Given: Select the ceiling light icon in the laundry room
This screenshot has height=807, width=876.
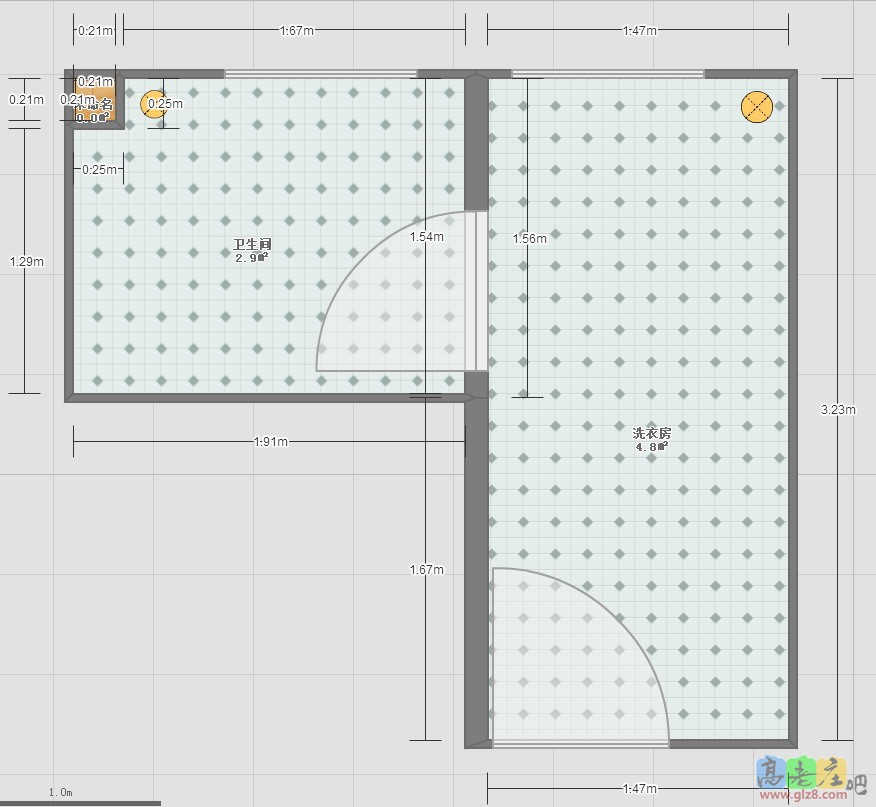Looking at the screenshot, I should pos(757,105).
